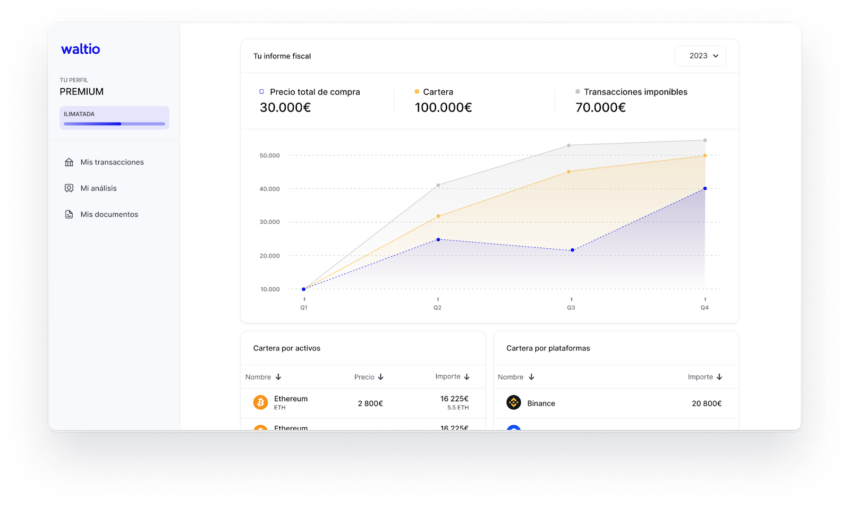Image resolution: width=850 pixels, height=505 pixels.
Task: Click the 2 800€ price value
Action: coord(370,403)
